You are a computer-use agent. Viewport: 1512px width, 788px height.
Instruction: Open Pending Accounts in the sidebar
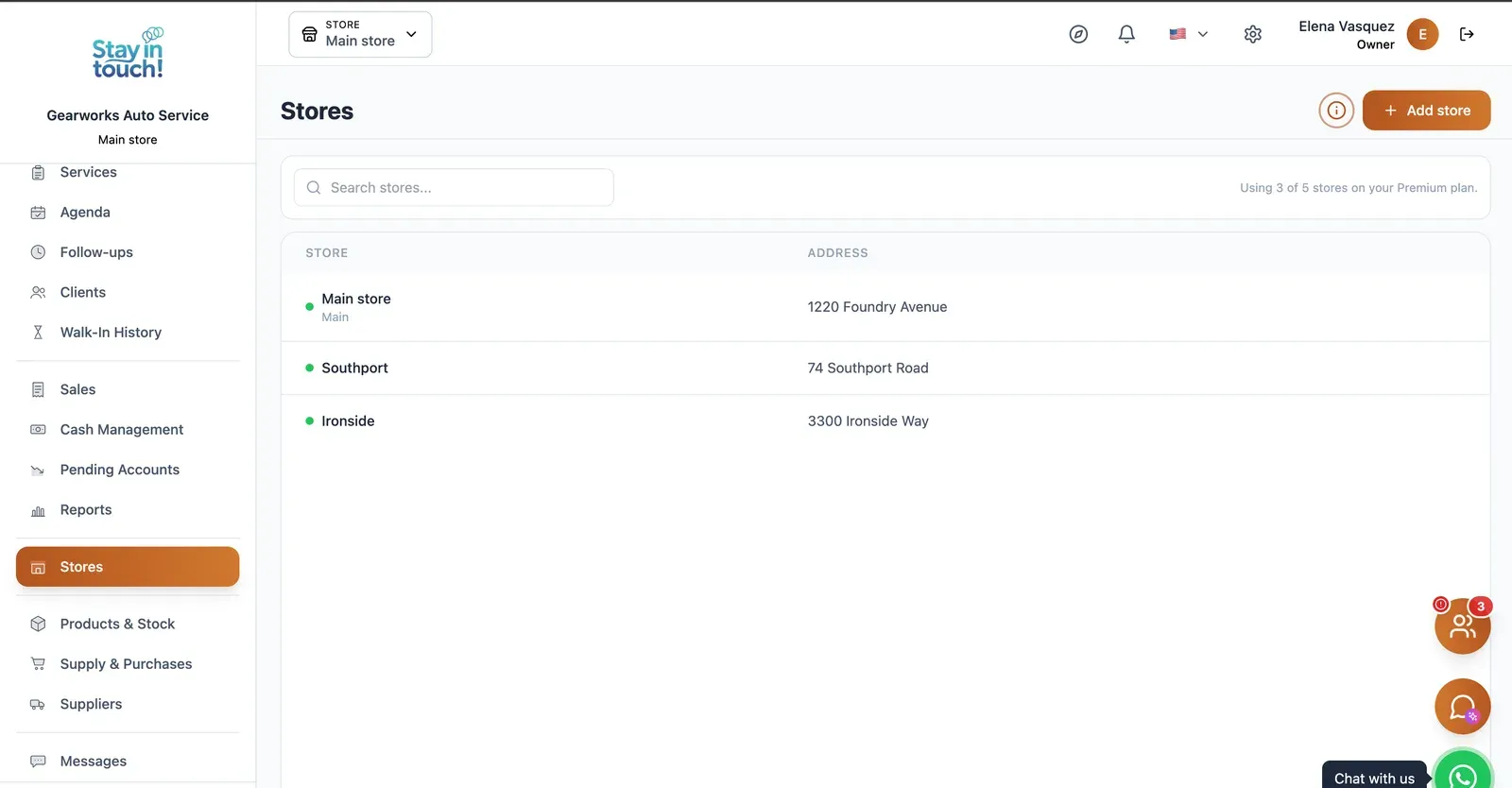coord(128,470)
